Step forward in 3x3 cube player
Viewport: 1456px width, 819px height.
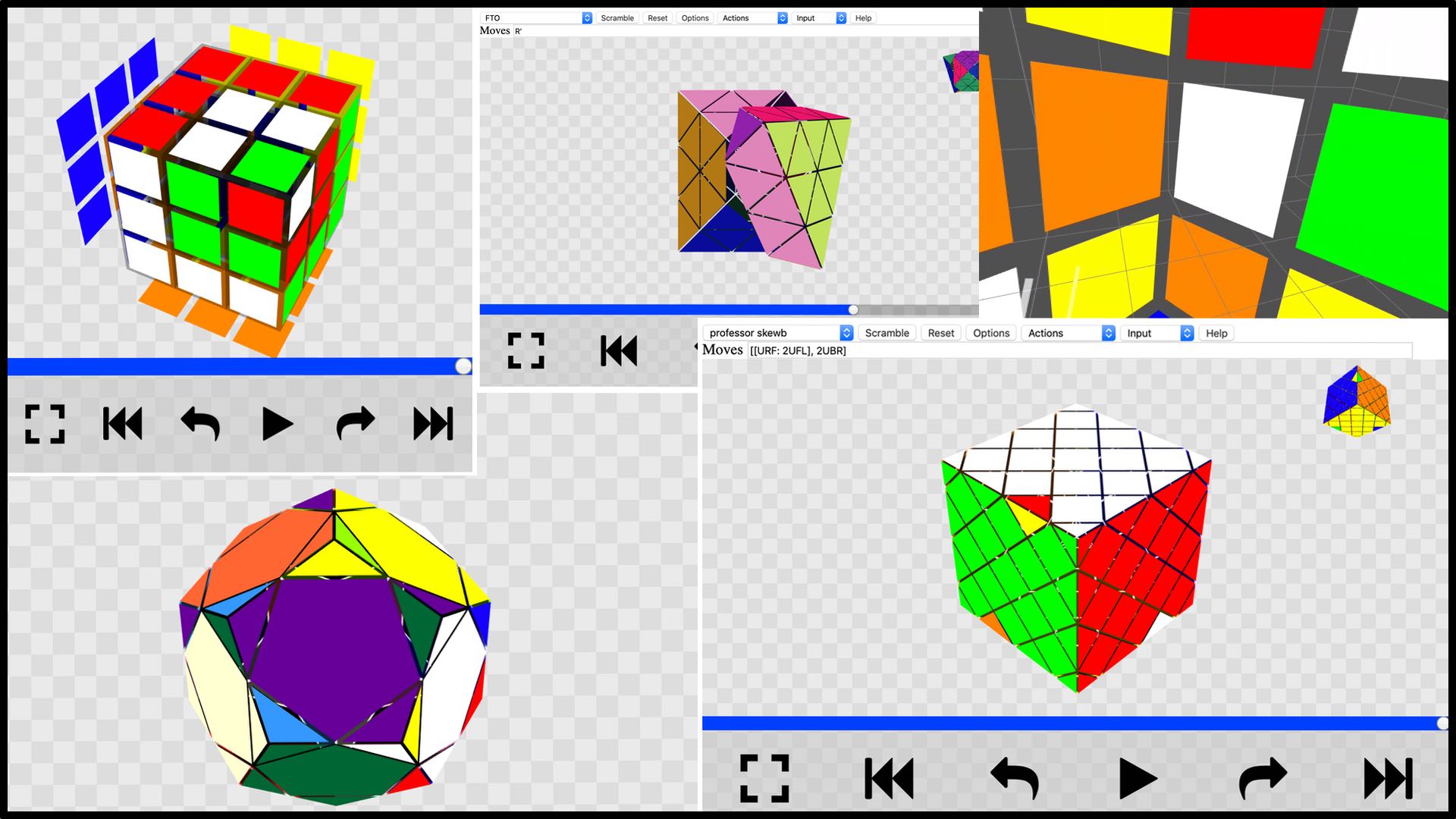pos(356,423)
